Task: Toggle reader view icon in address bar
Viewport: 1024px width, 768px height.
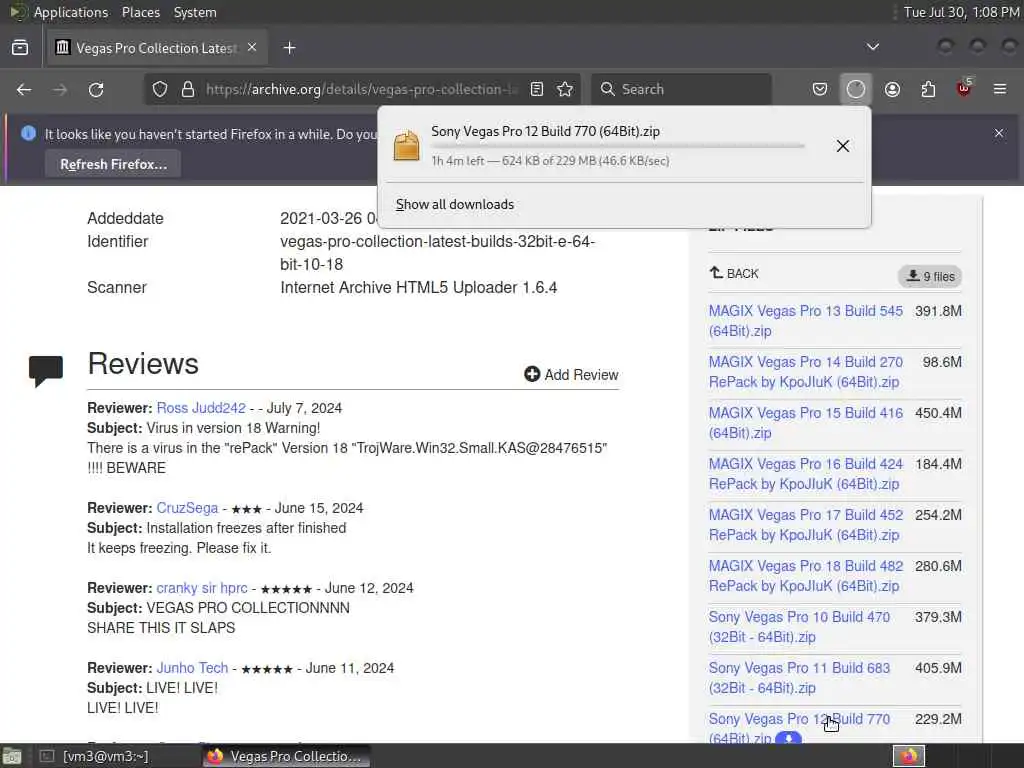Action: tap(537, 89)
